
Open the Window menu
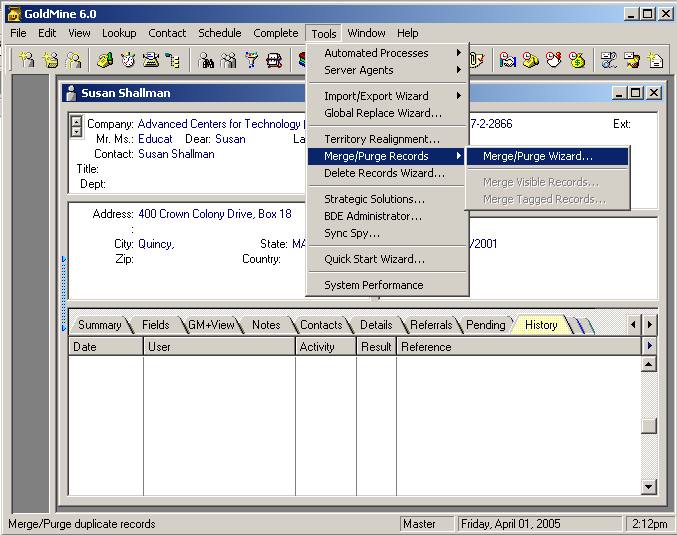pos(367,33)
